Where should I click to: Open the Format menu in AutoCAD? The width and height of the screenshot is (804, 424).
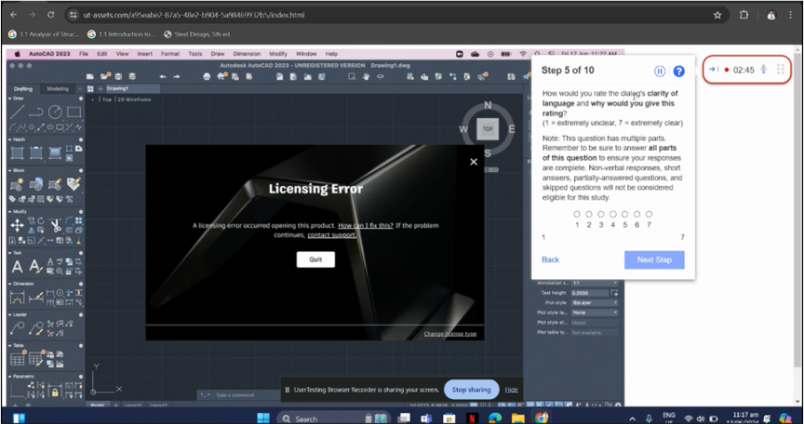pyautogui.click(x=170, y=54)
